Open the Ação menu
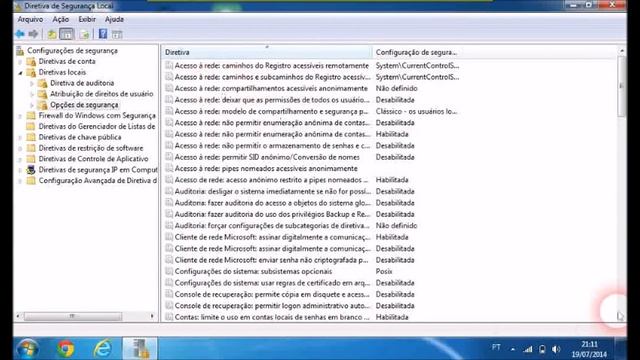640x360 pixels. [x=60, y=19]
